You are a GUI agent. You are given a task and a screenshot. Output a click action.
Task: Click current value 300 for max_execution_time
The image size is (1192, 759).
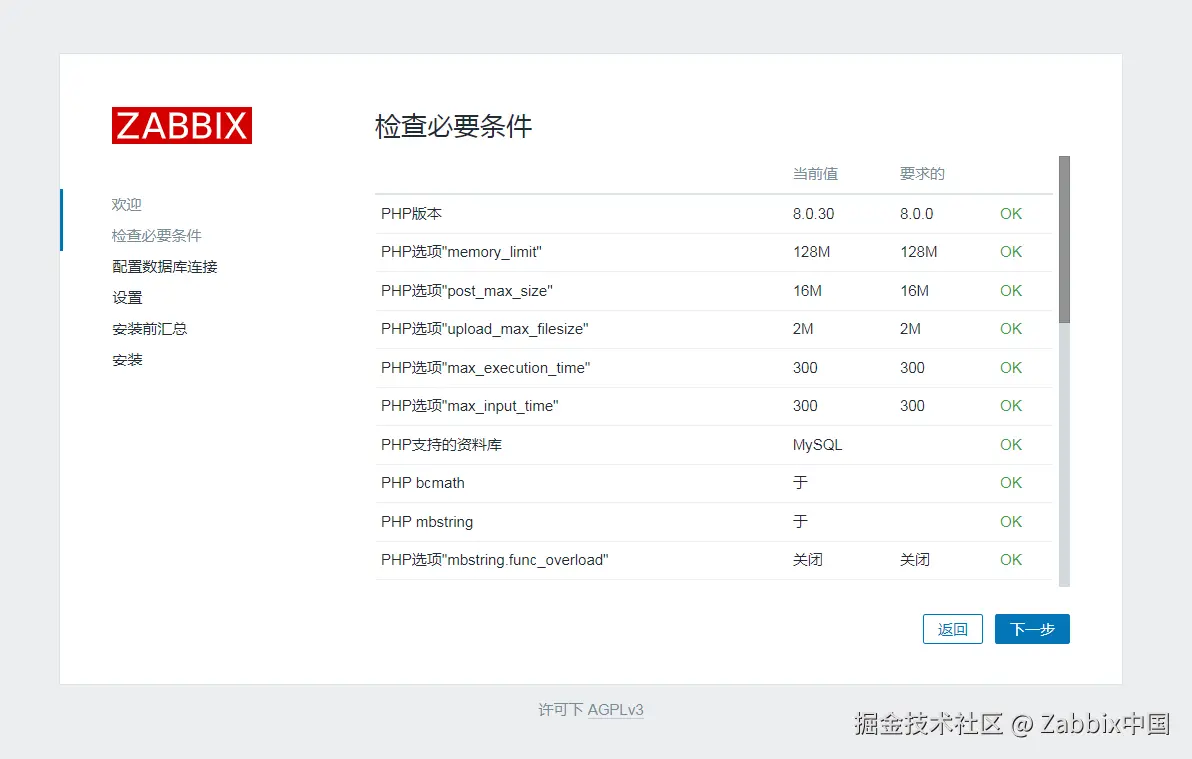click(805, 368)
